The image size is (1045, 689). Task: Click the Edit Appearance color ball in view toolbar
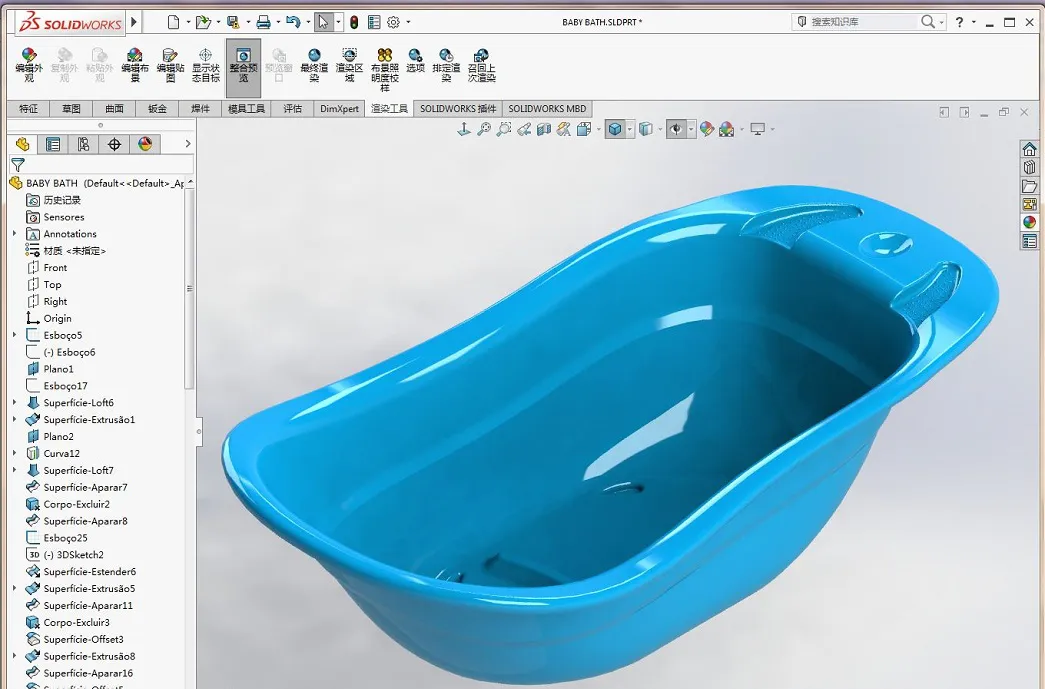706,129
